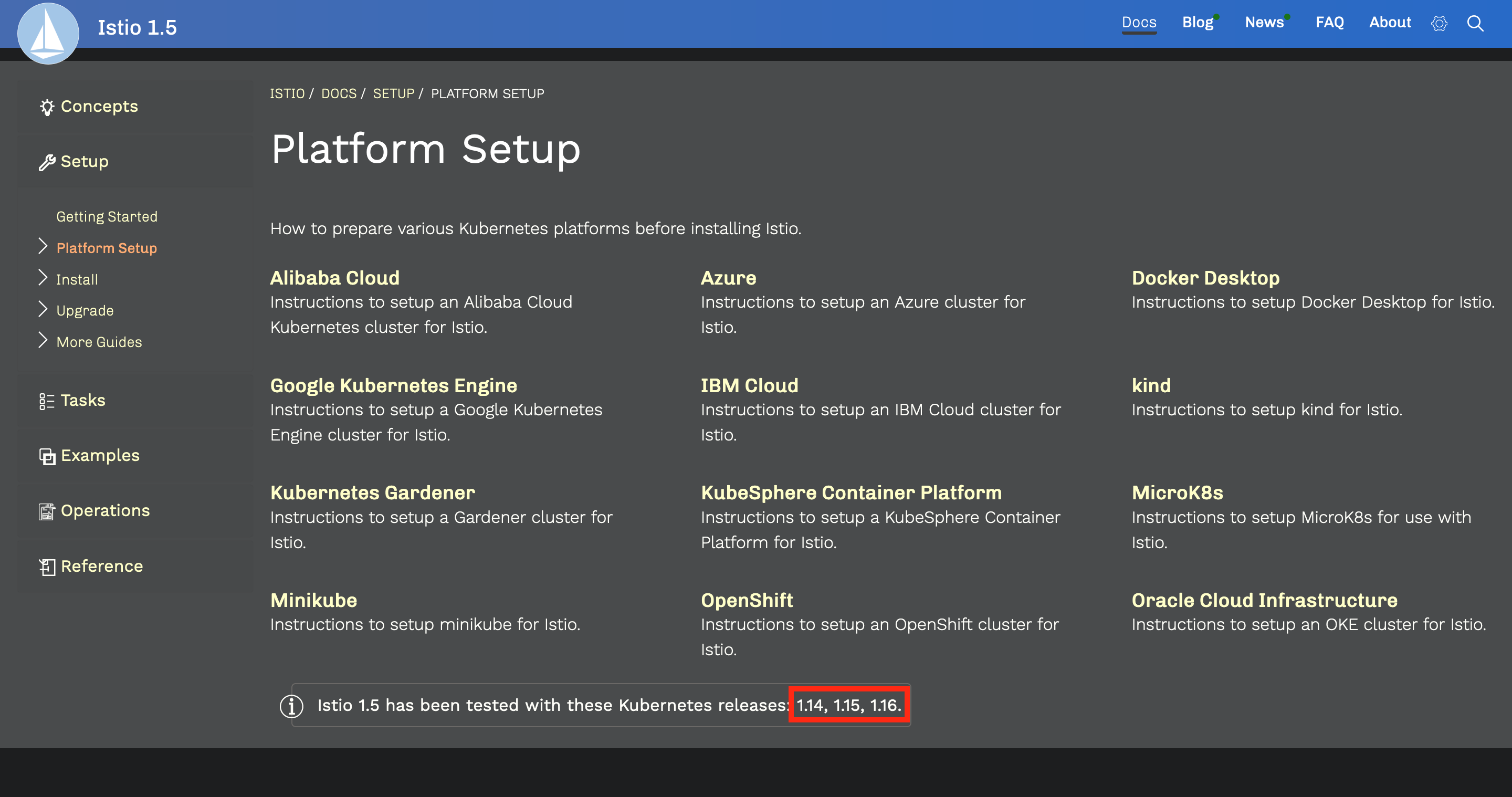Open the Oracle Cloud Infrastructure page
Viewport: 1512px width, 797px height.
coord(1264,601)
